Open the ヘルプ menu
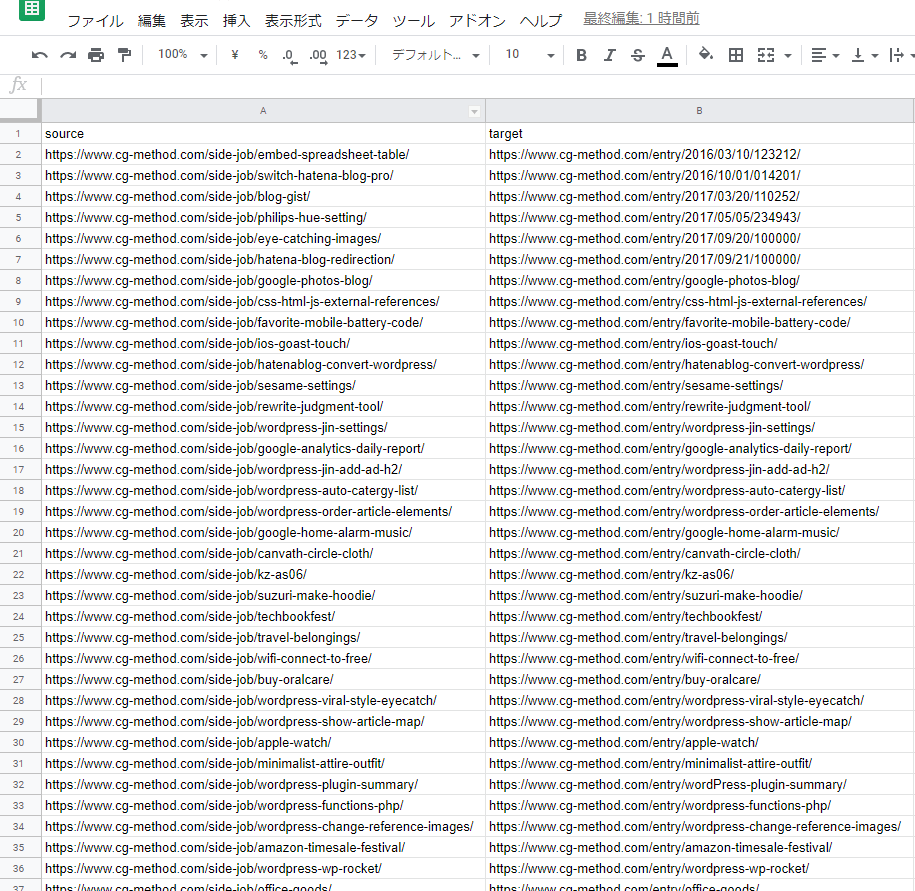Image resolution: width=915 pixels, height=891 pixels. pyautogui.click(x=540, y=21)
